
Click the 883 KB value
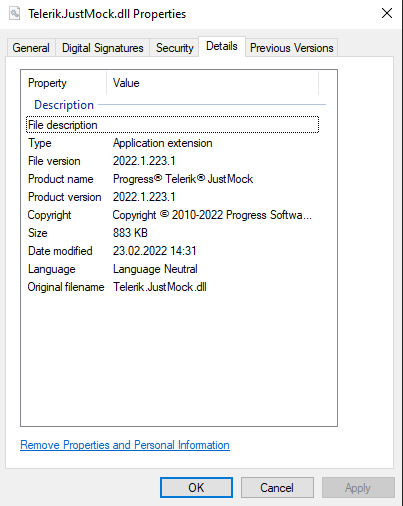[x=130, y=233]
